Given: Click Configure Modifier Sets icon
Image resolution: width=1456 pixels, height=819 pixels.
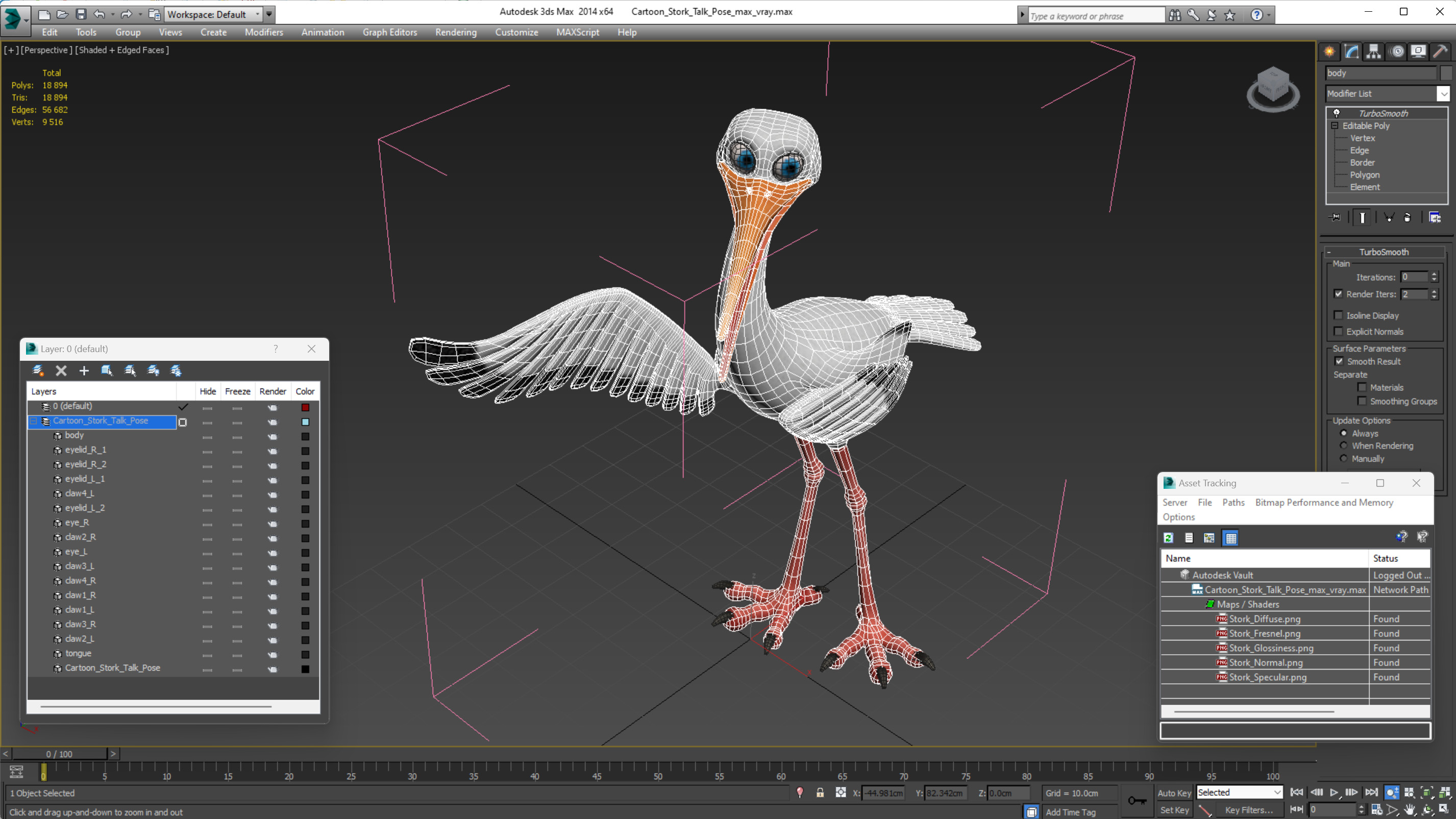Looking at the screenshot, I should 1435,217.
